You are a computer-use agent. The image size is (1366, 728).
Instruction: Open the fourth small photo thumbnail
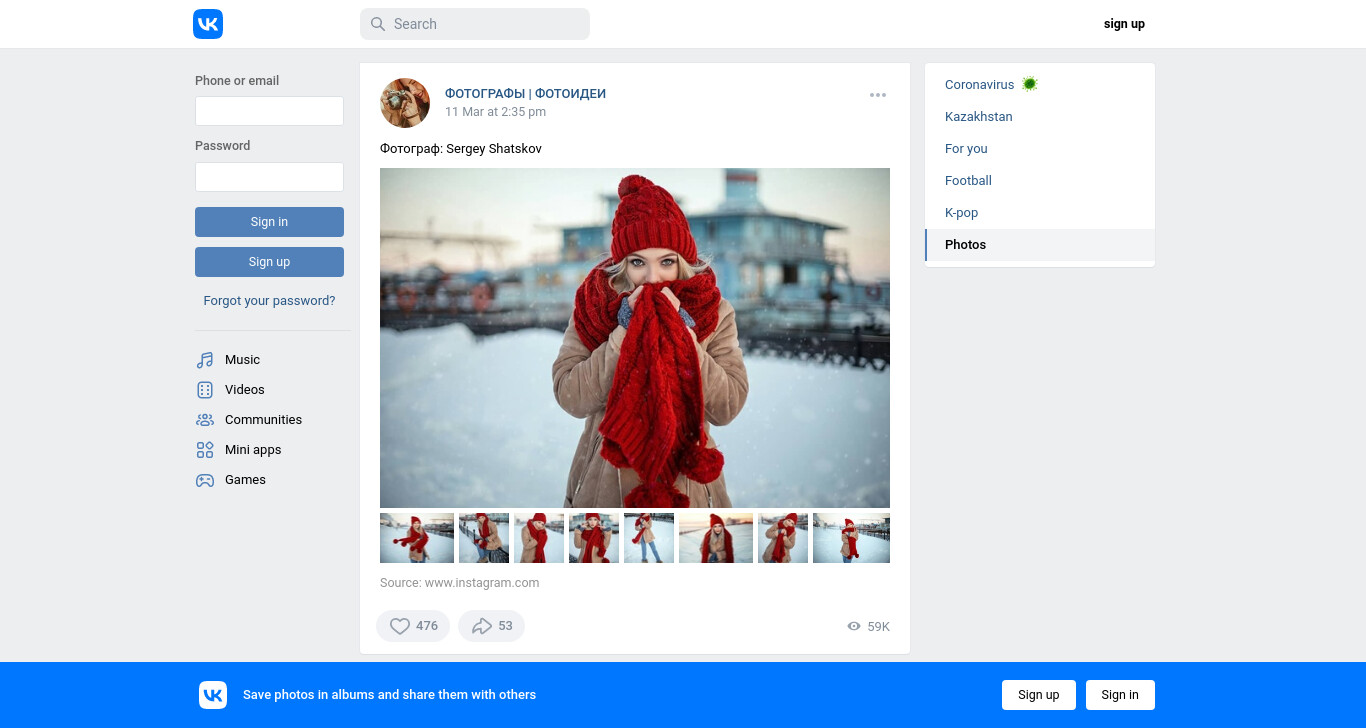594,538
